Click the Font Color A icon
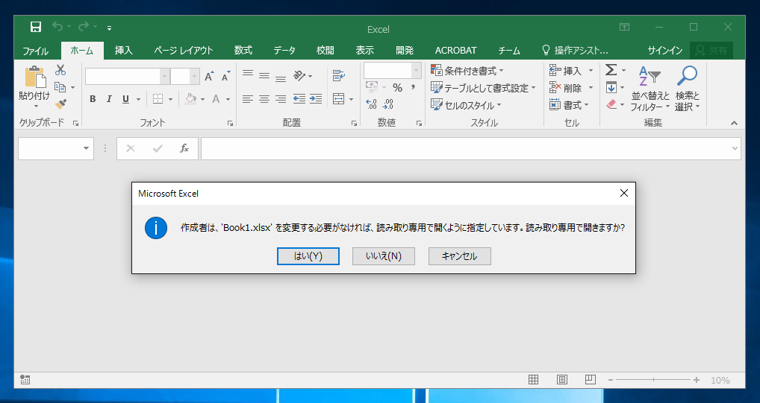Viewport: 760px width, 403px height. (216, 99)
